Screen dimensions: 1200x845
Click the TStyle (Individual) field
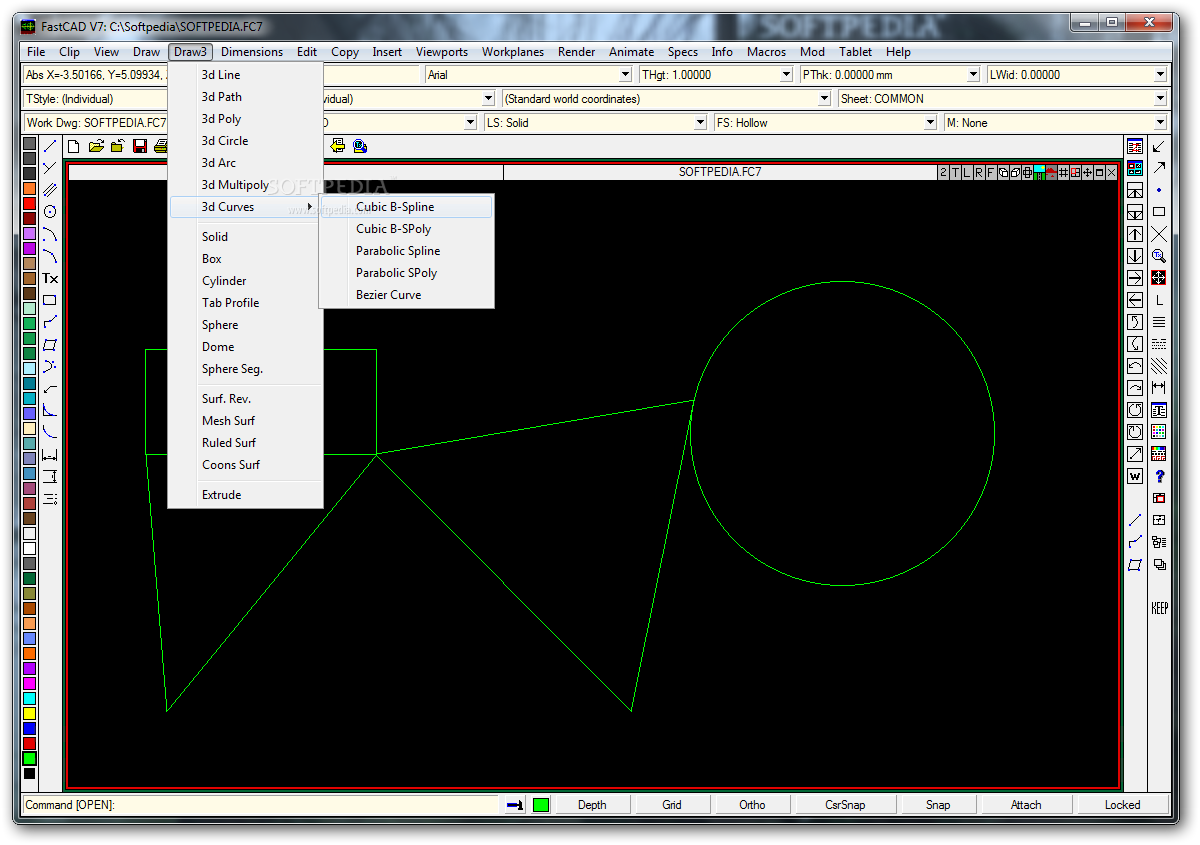point(95,98)
